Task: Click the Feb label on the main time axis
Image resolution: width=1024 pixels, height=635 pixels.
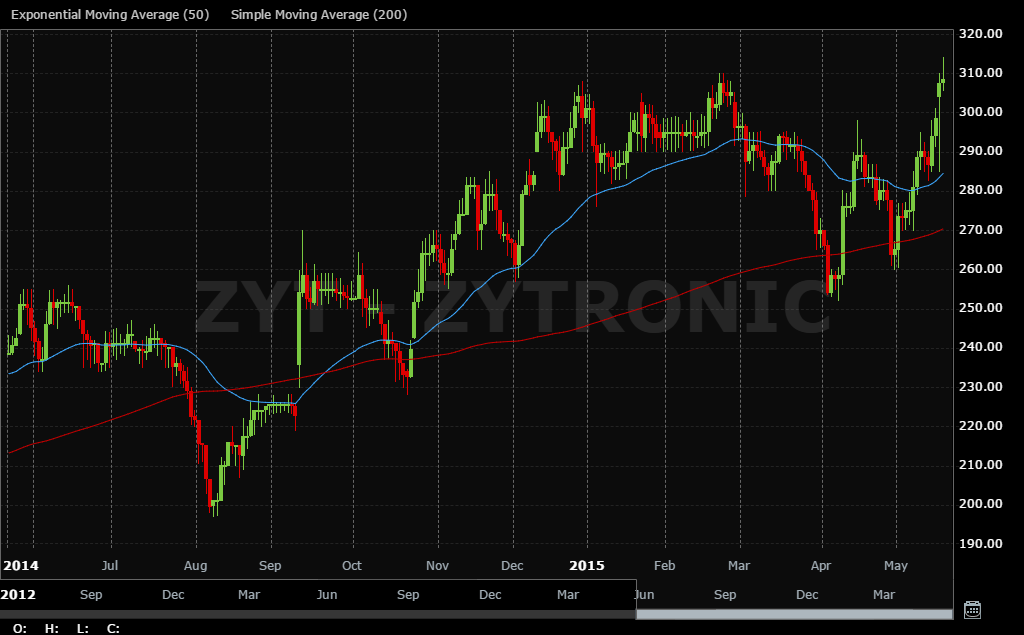Action: (x=665, y=566)
